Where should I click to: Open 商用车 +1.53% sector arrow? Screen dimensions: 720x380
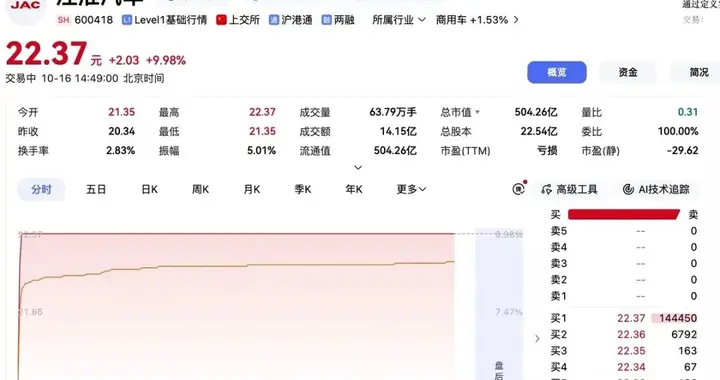pos(516,20)
